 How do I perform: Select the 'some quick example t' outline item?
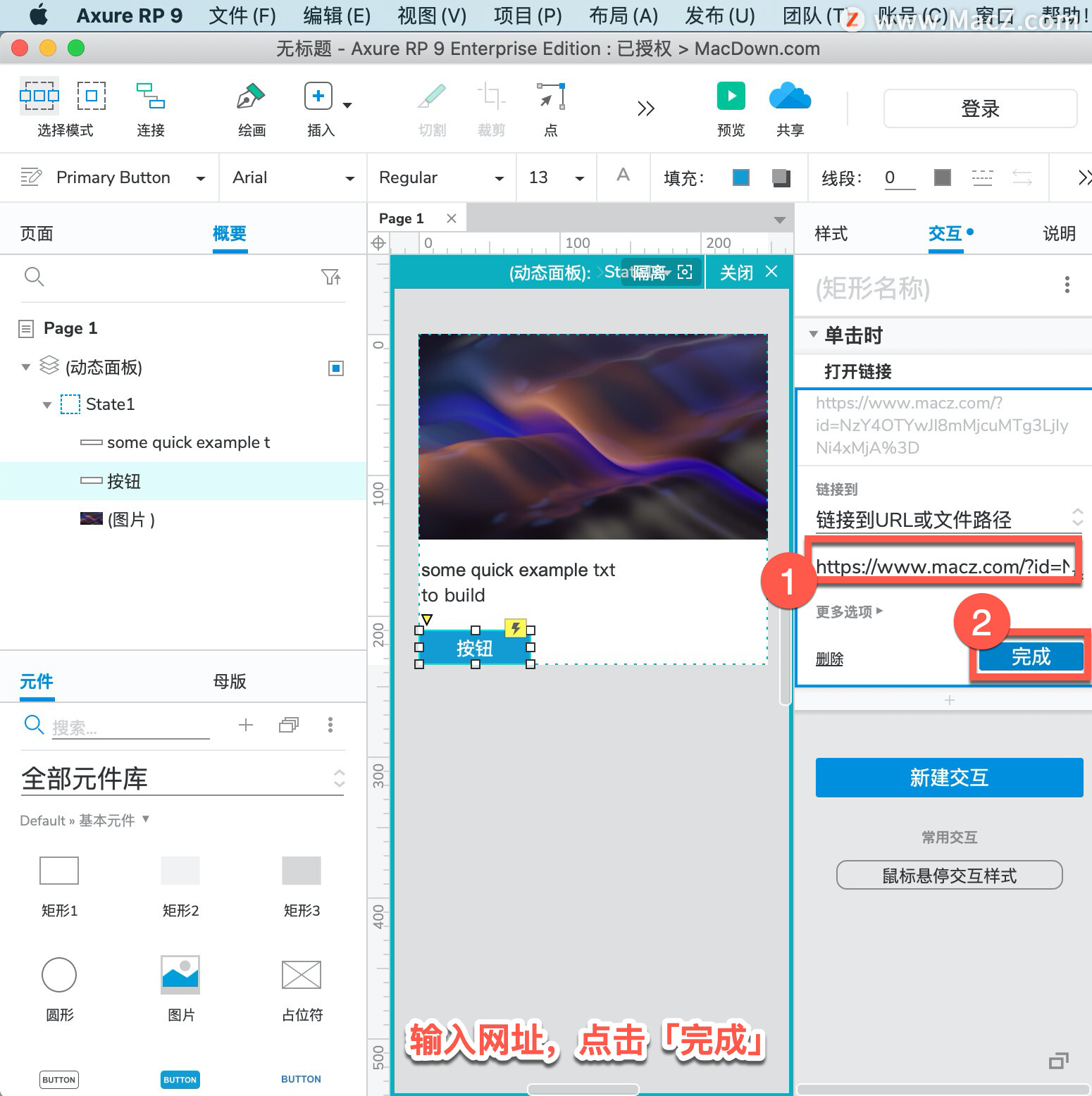(188, 442)
